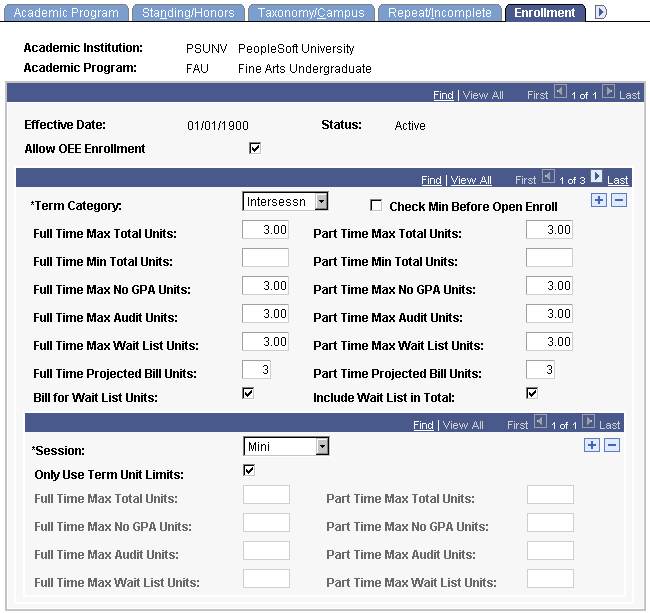Add a new Session row

[x=592, y=446]
